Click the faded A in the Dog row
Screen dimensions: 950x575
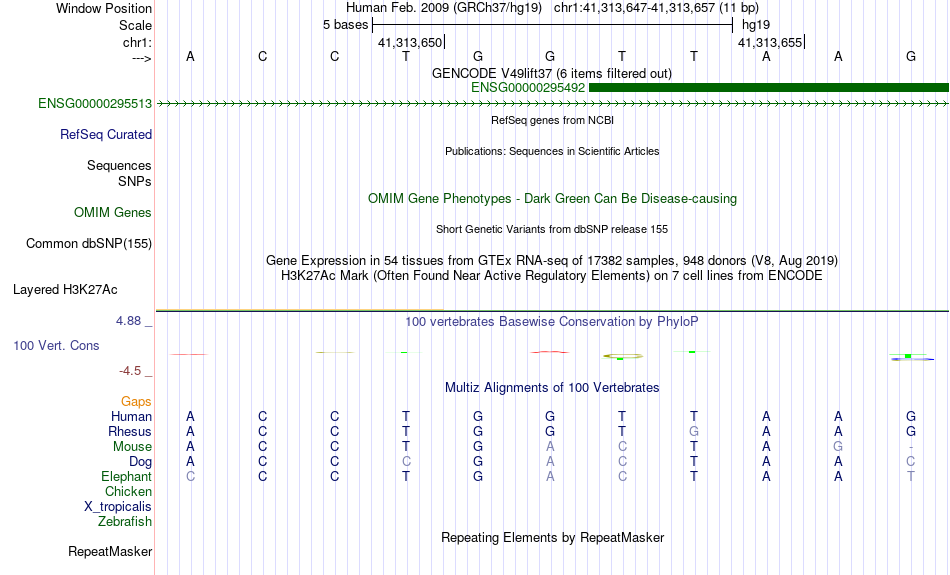[550, 462]
